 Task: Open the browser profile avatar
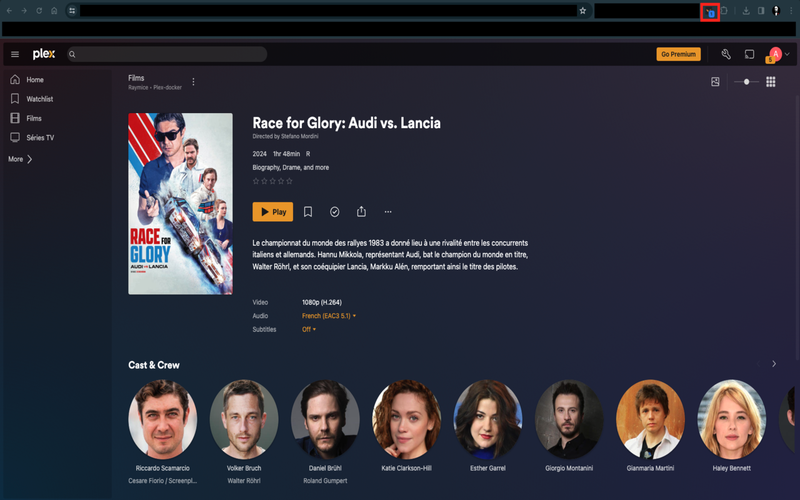(x=776, y=10)
